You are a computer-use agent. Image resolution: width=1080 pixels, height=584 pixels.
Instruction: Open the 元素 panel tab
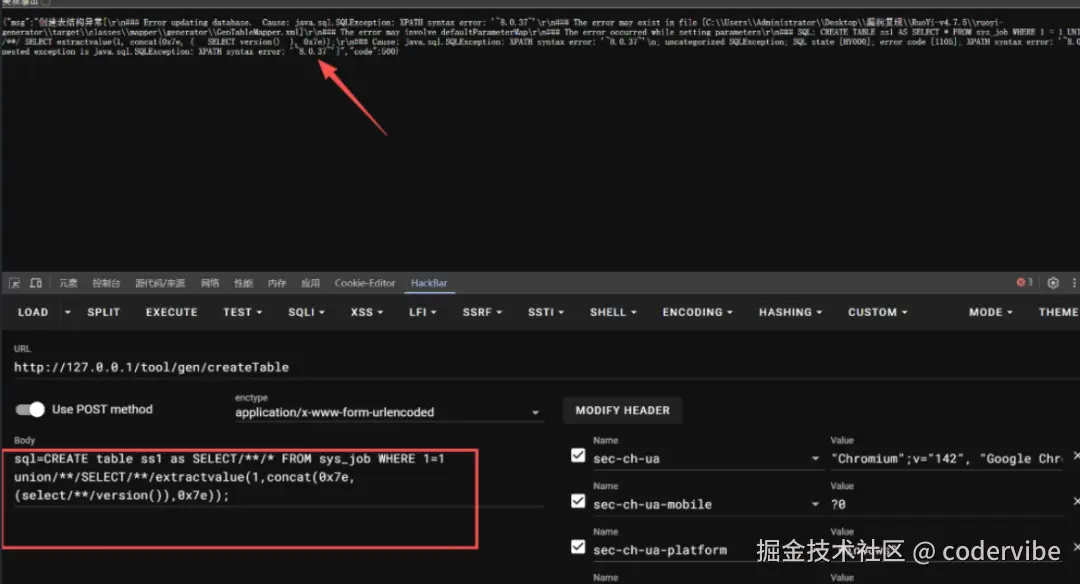click(x=68, y=283)
